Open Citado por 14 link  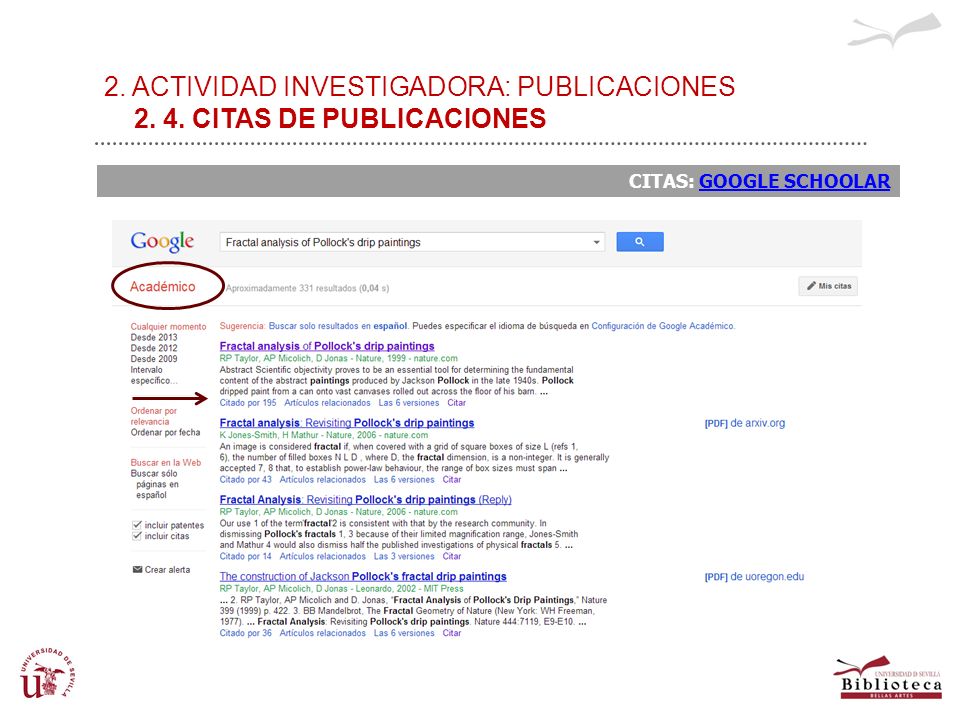click(x=246, y=557)
